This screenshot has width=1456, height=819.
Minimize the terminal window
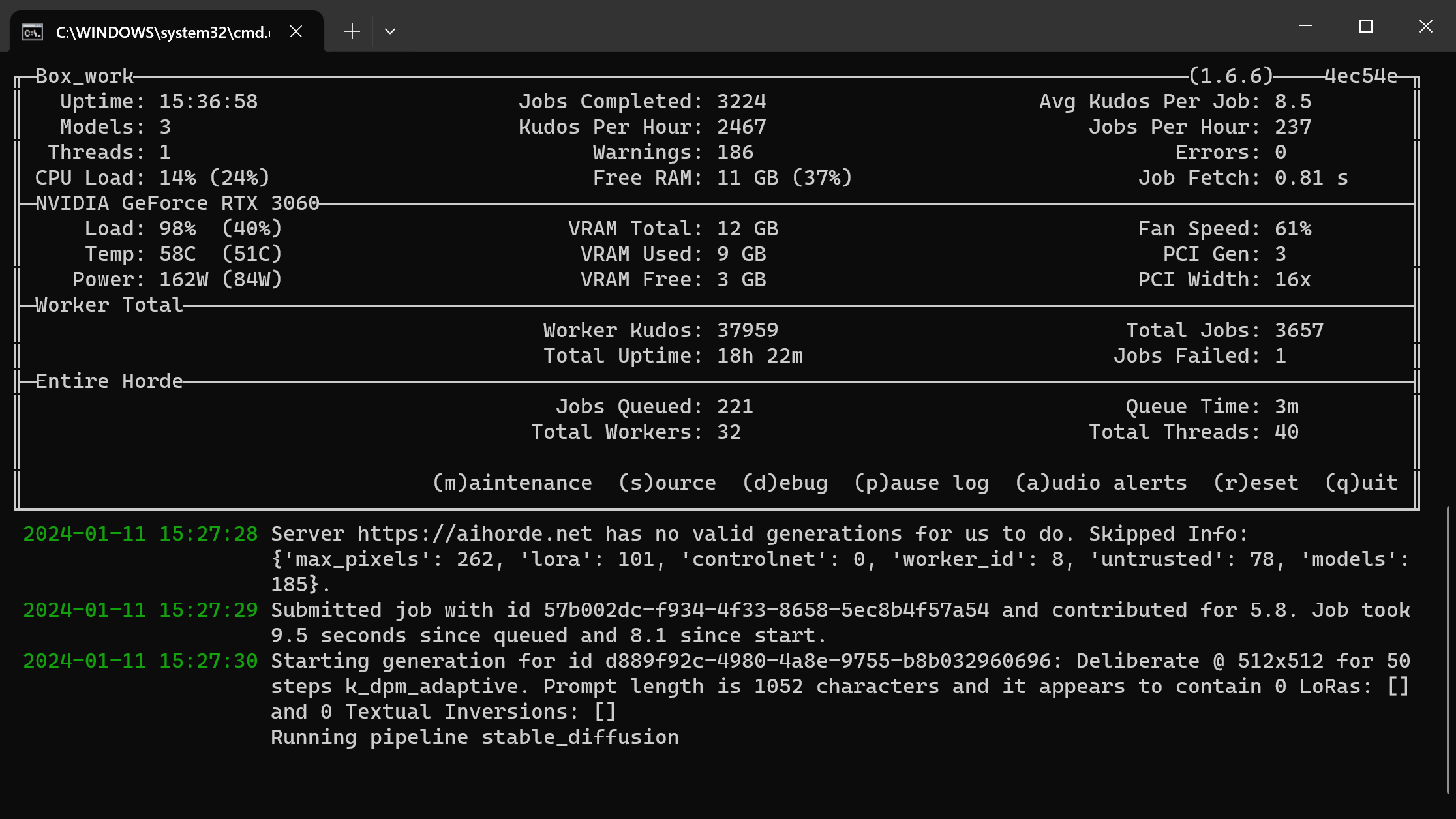[x=1306, y=26]
